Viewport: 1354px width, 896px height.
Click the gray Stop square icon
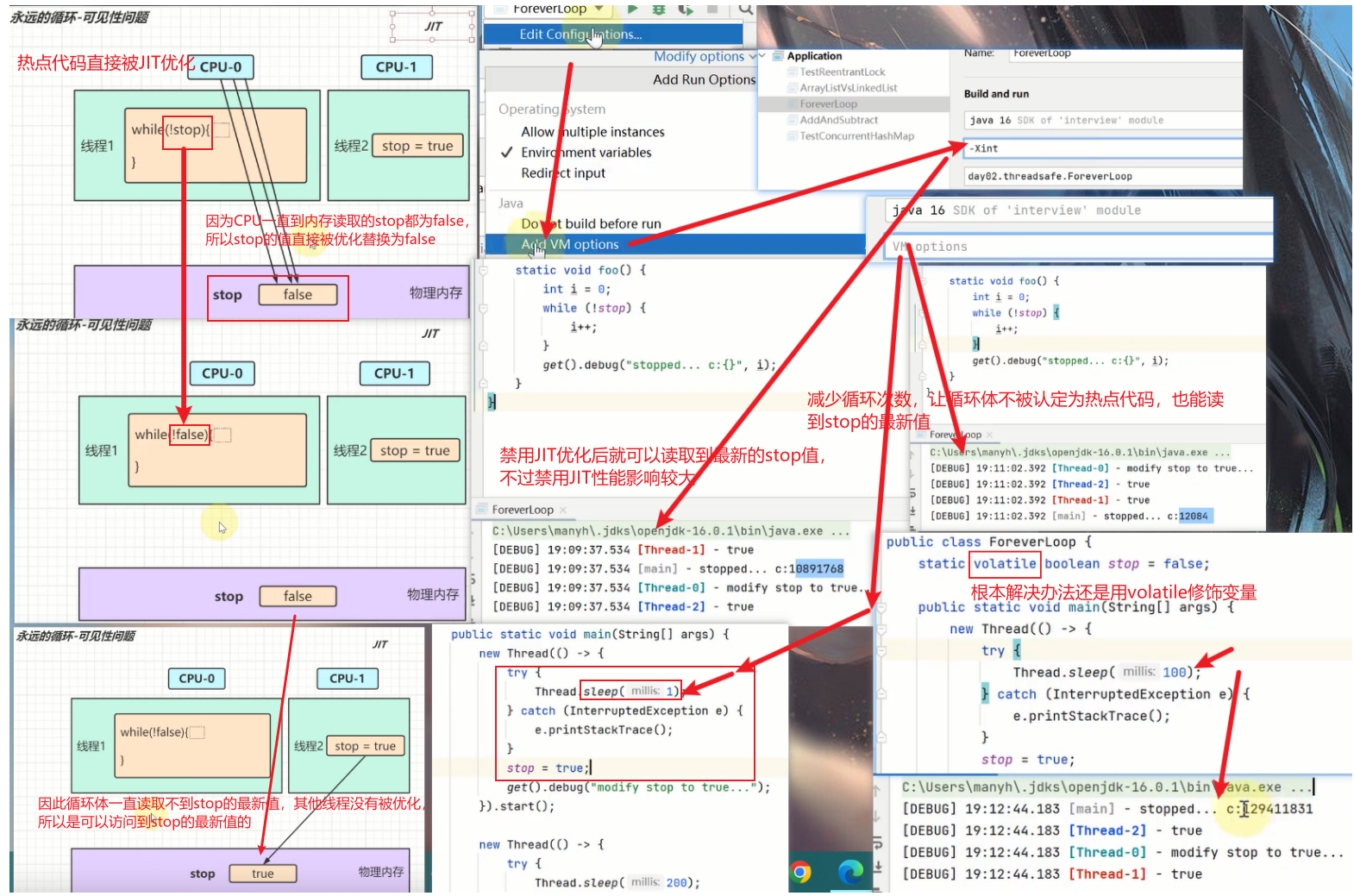point(712,9)
